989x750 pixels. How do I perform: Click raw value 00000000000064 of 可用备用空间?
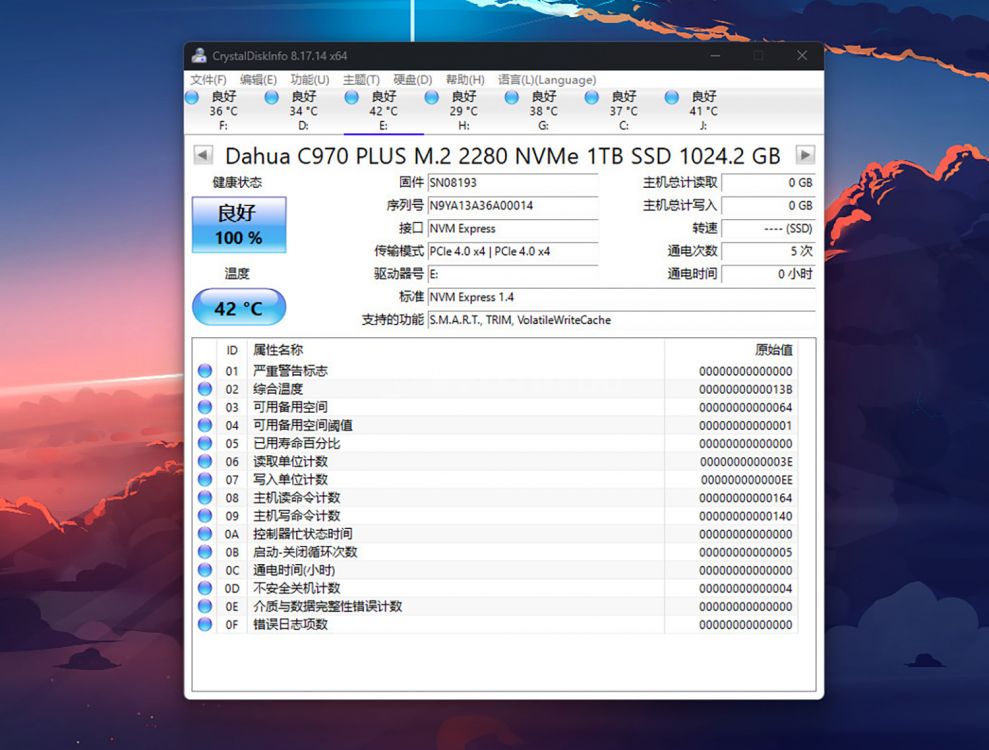(746, 407)
